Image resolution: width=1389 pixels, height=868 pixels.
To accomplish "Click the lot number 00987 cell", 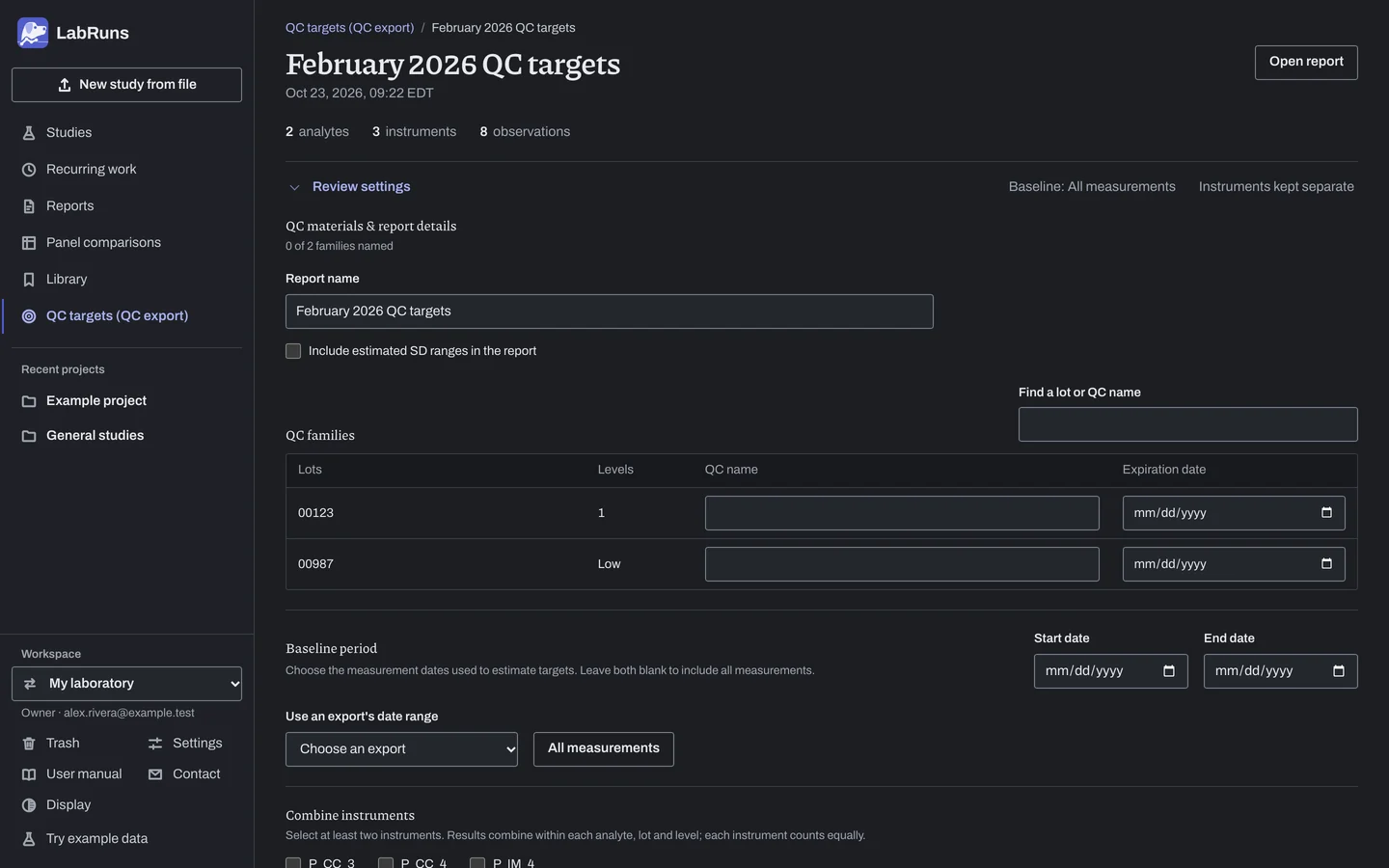I will pyautogui.click(x=315, y=564).
